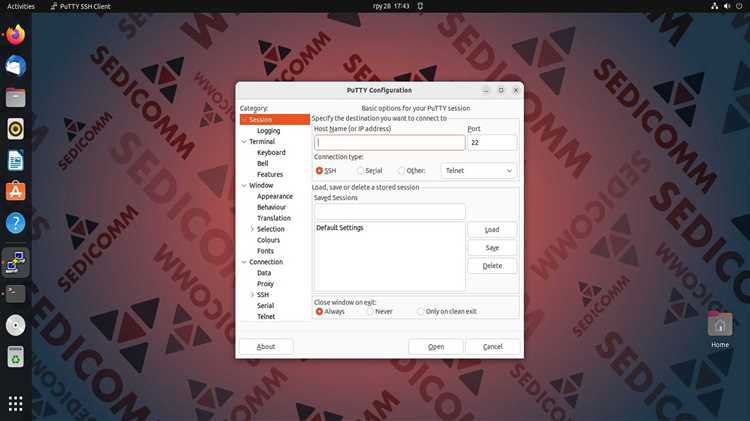Click the Saved Sessions name field
Screen dimensions: 750x421
pos(389,211)
